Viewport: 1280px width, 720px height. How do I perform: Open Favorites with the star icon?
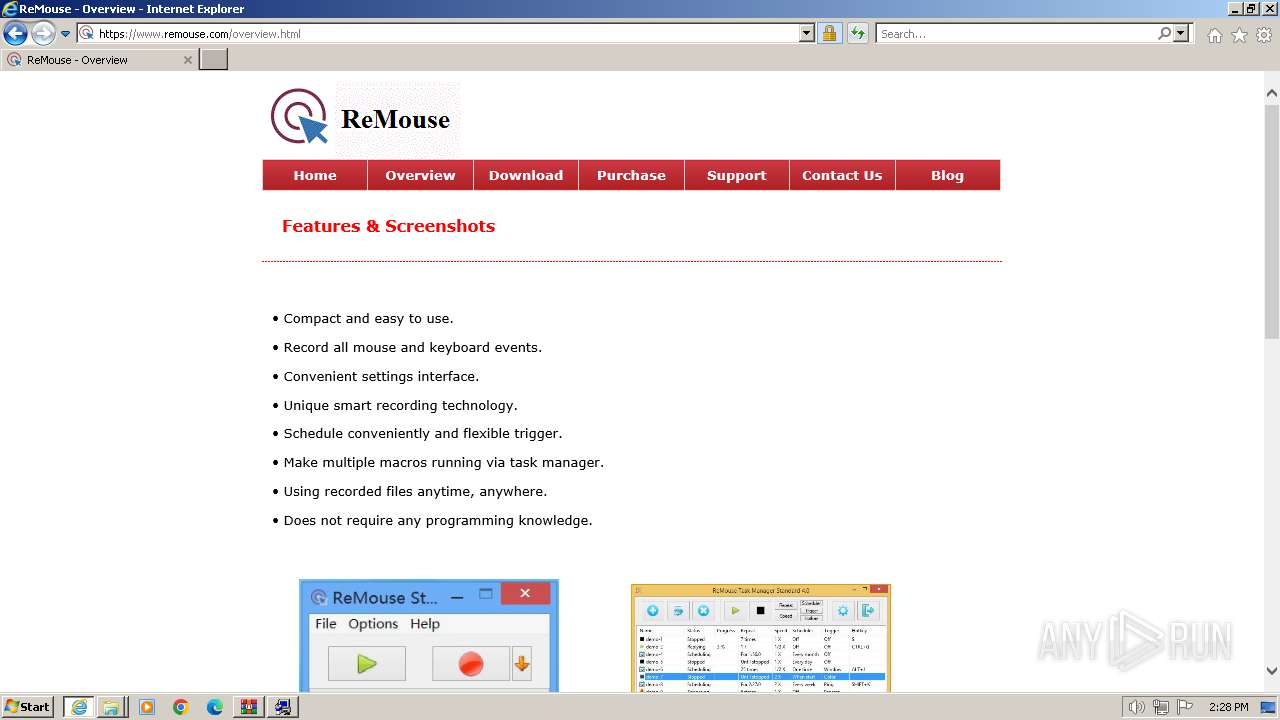(x=1239, y=34)
